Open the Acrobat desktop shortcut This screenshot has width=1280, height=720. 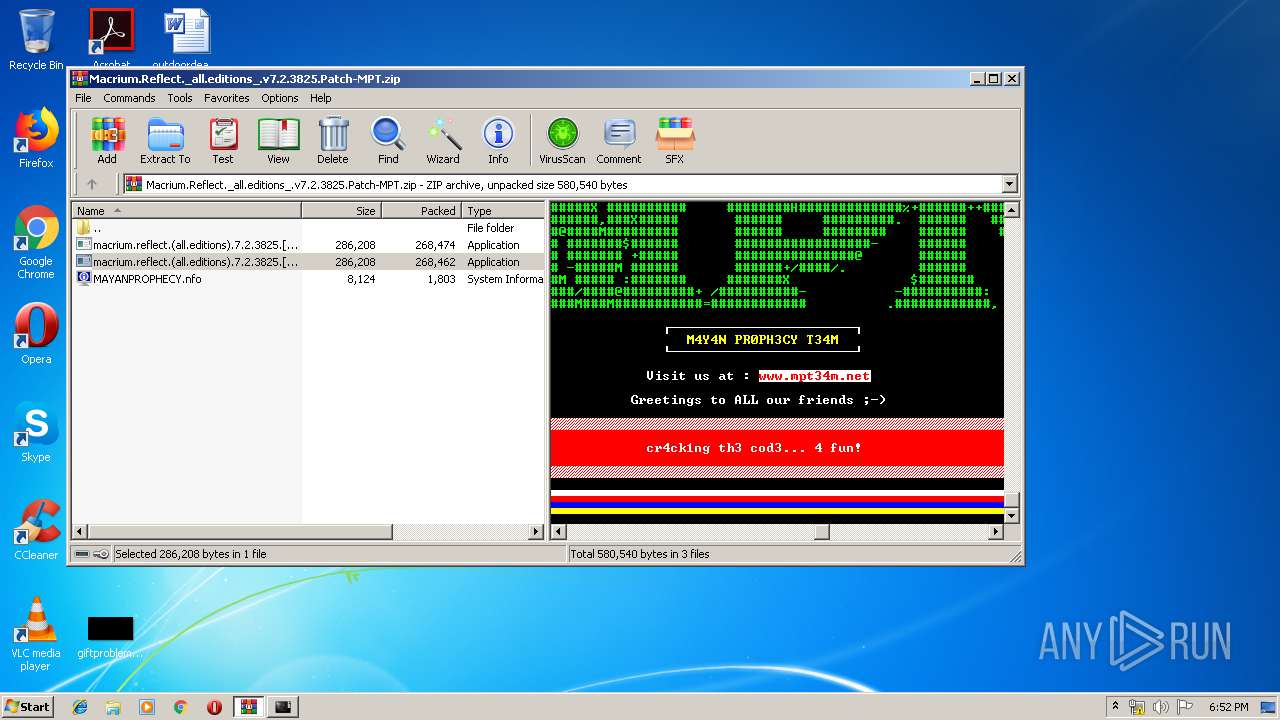coord(111,40)
